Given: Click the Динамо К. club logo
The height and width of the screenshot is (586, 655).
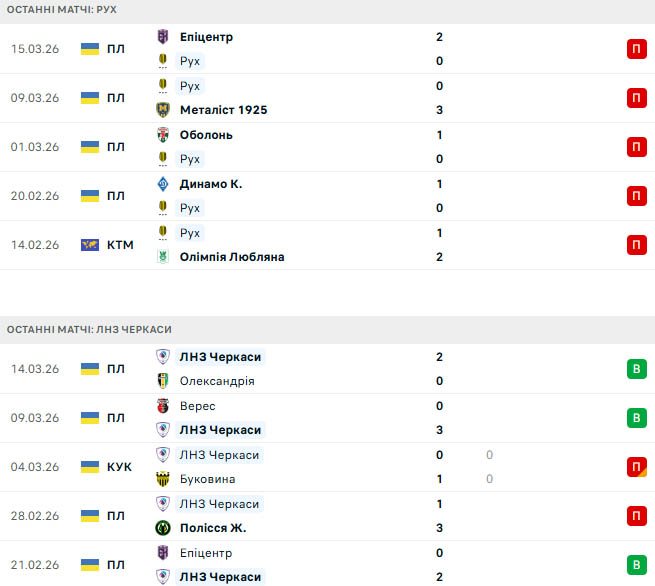Looking at the screenshot, I should click(163, 184).
